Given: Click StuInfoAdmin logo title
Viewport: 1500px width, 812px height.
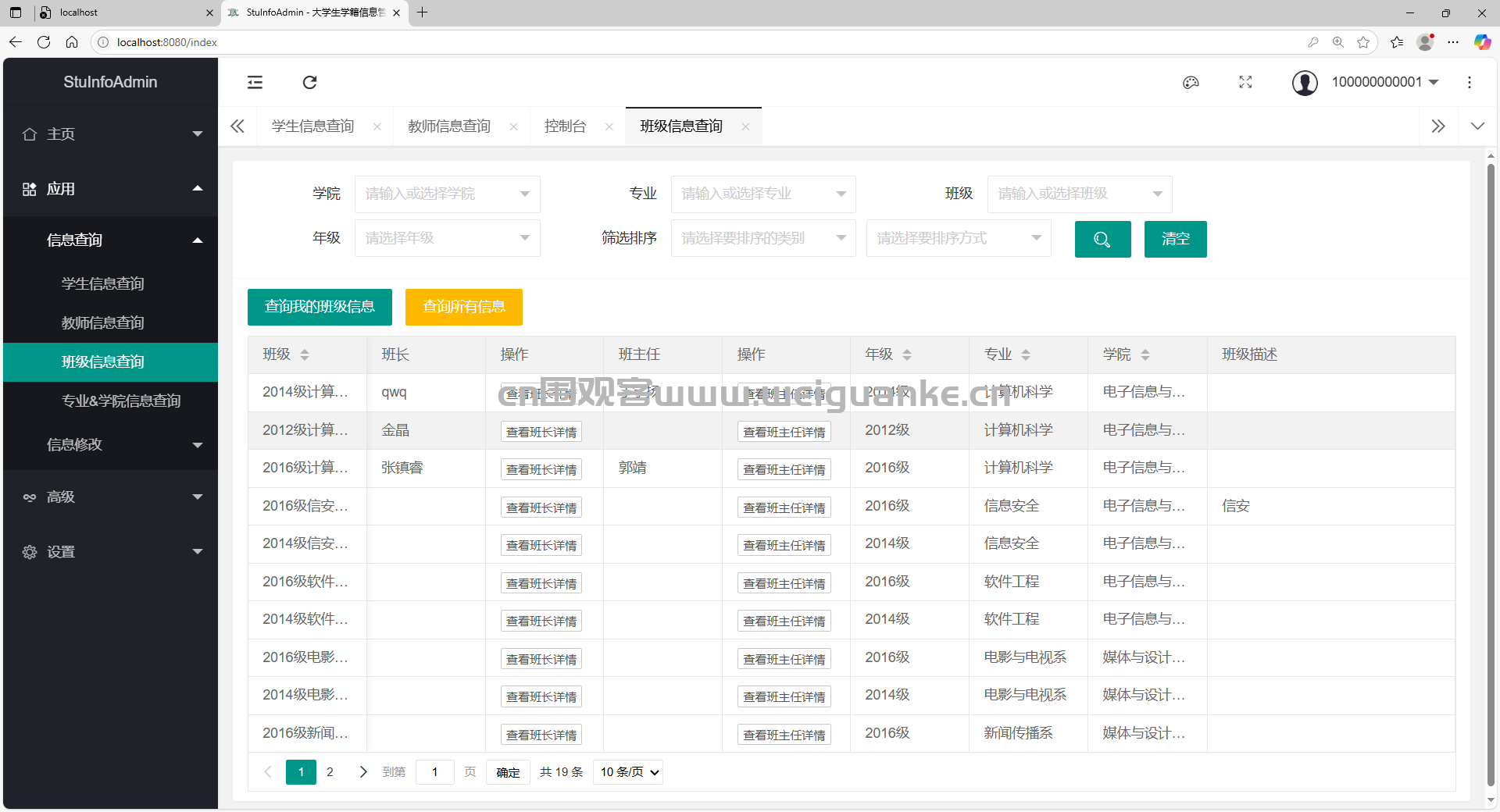Looking at the screenshot, I should click(x=110, y=82).
